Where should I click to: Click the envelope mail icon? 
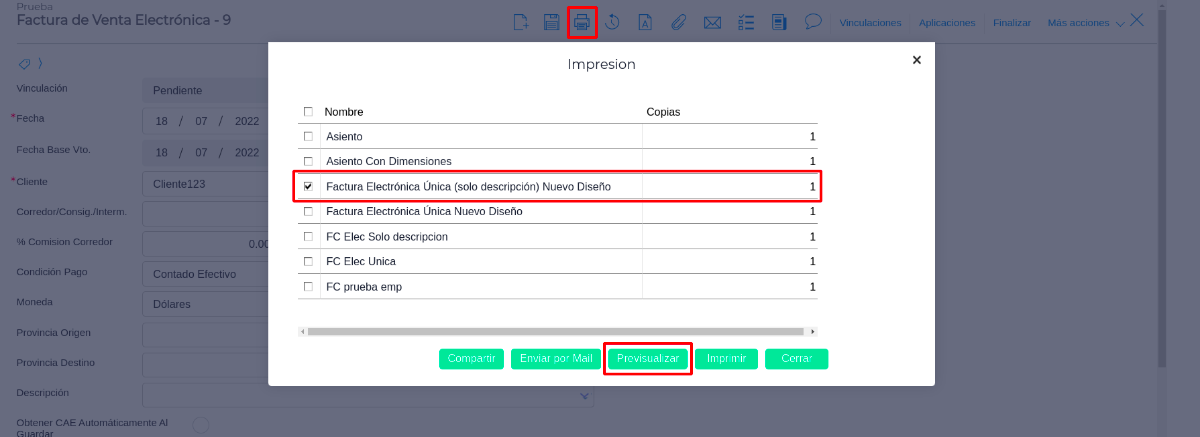coord(712,22)
